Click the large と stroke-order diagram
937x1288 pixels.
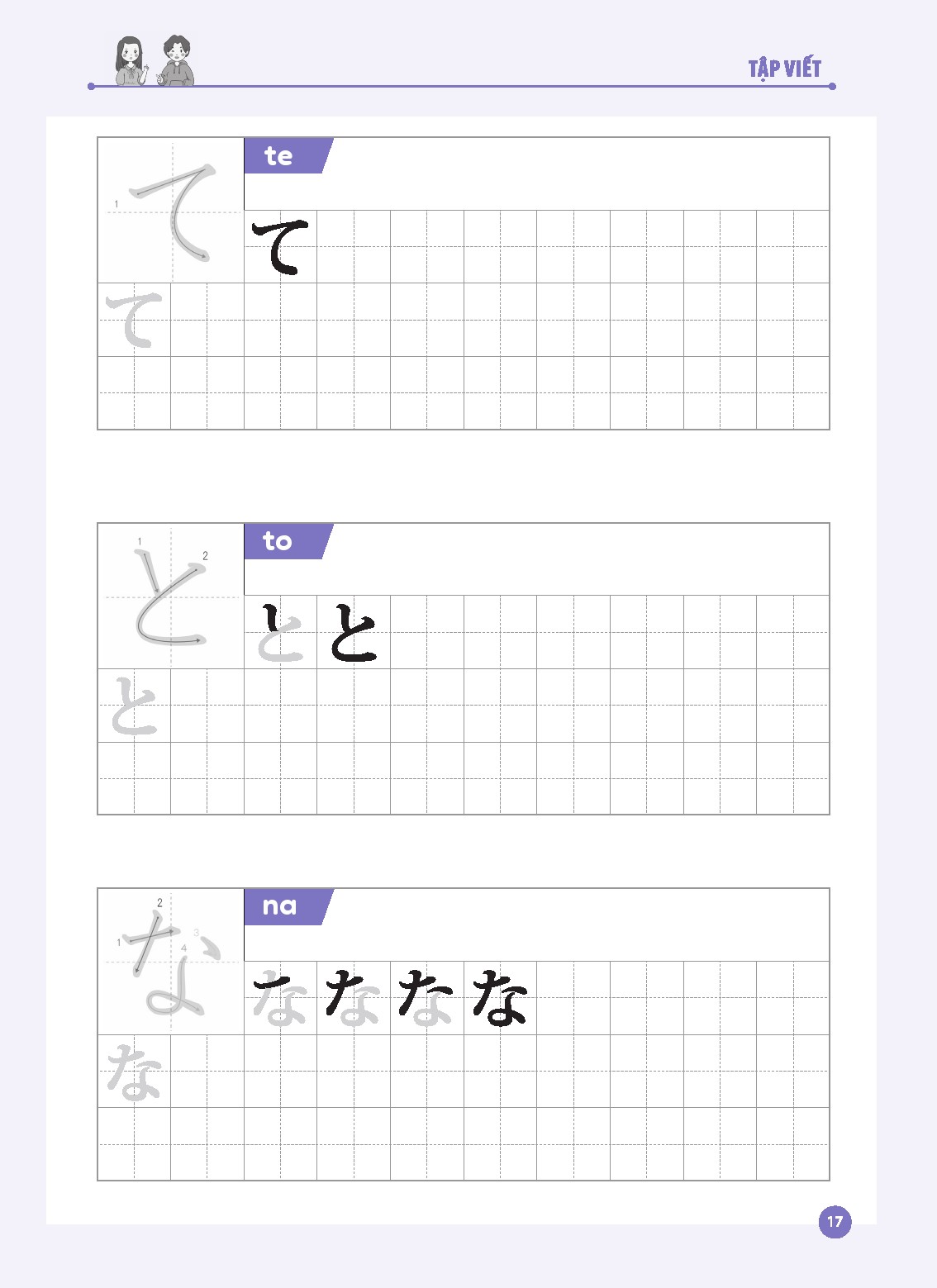coord(171,596)
